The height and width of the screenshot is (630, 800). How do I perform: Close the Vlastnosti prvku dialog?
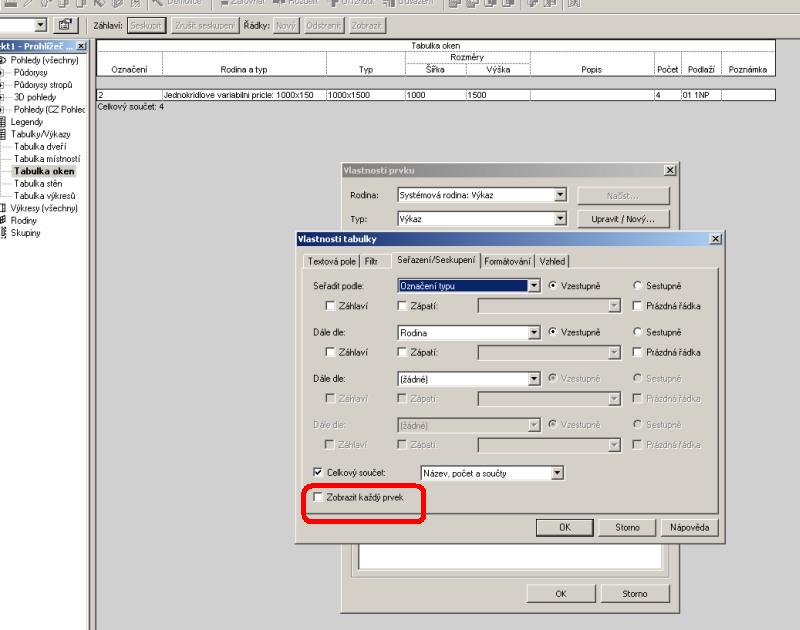click(670, 170)
